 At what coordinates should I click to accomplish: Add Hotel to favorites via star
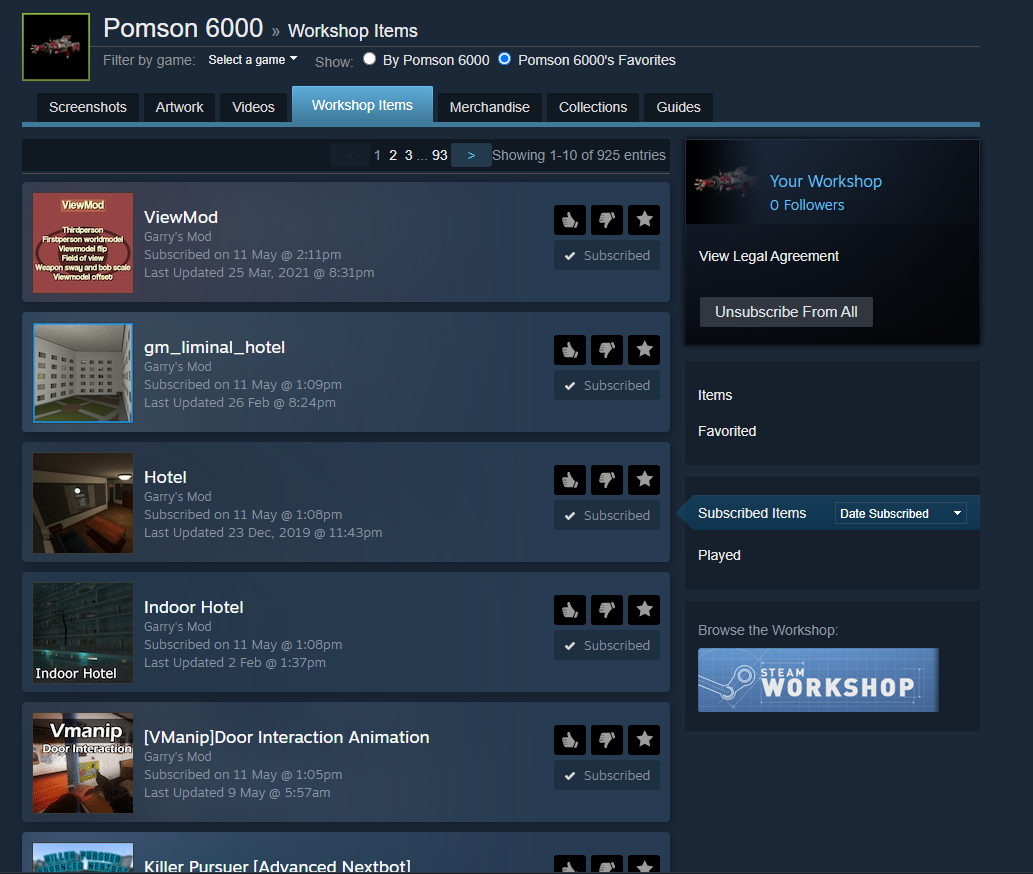[x=644, y=479]
